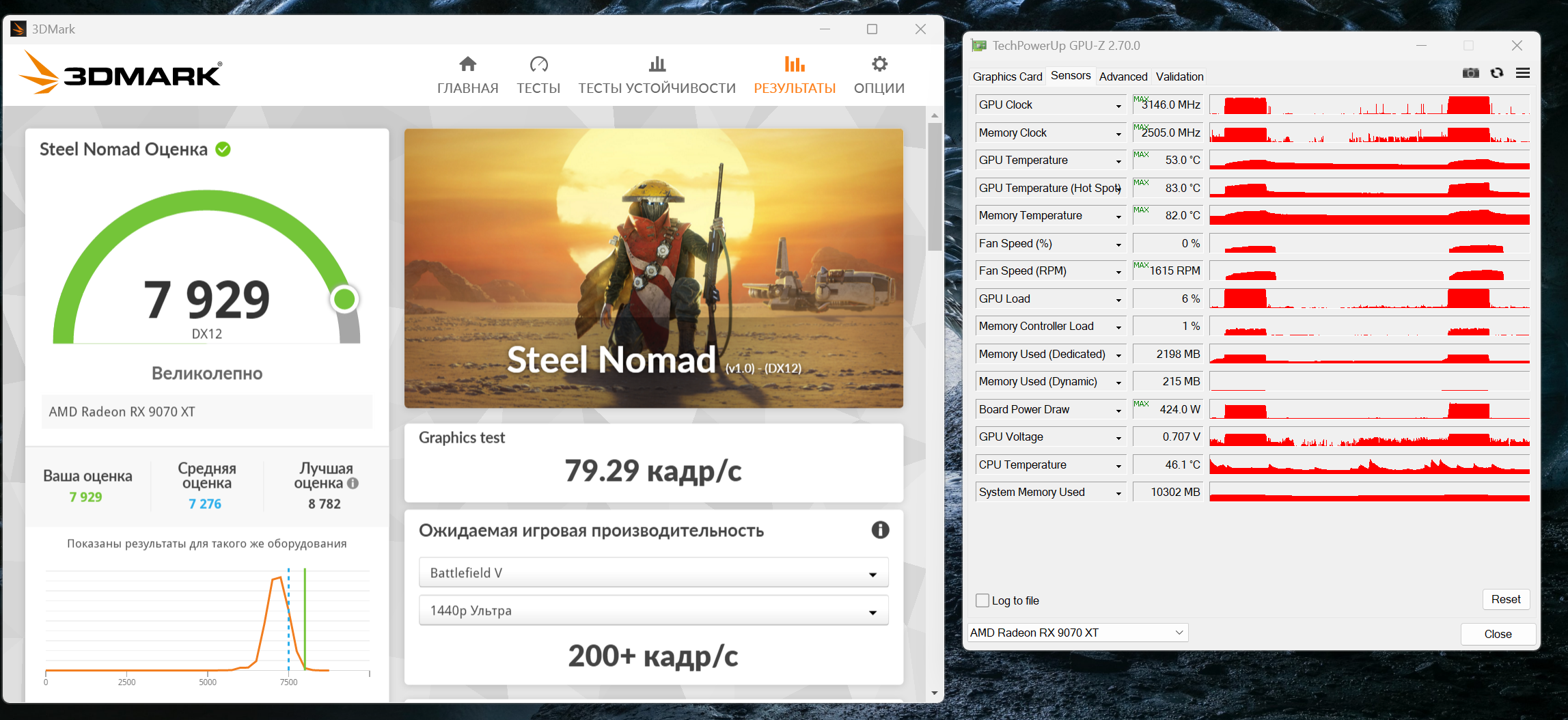Click the 3DMark title bar app icon

click(18, 29)
